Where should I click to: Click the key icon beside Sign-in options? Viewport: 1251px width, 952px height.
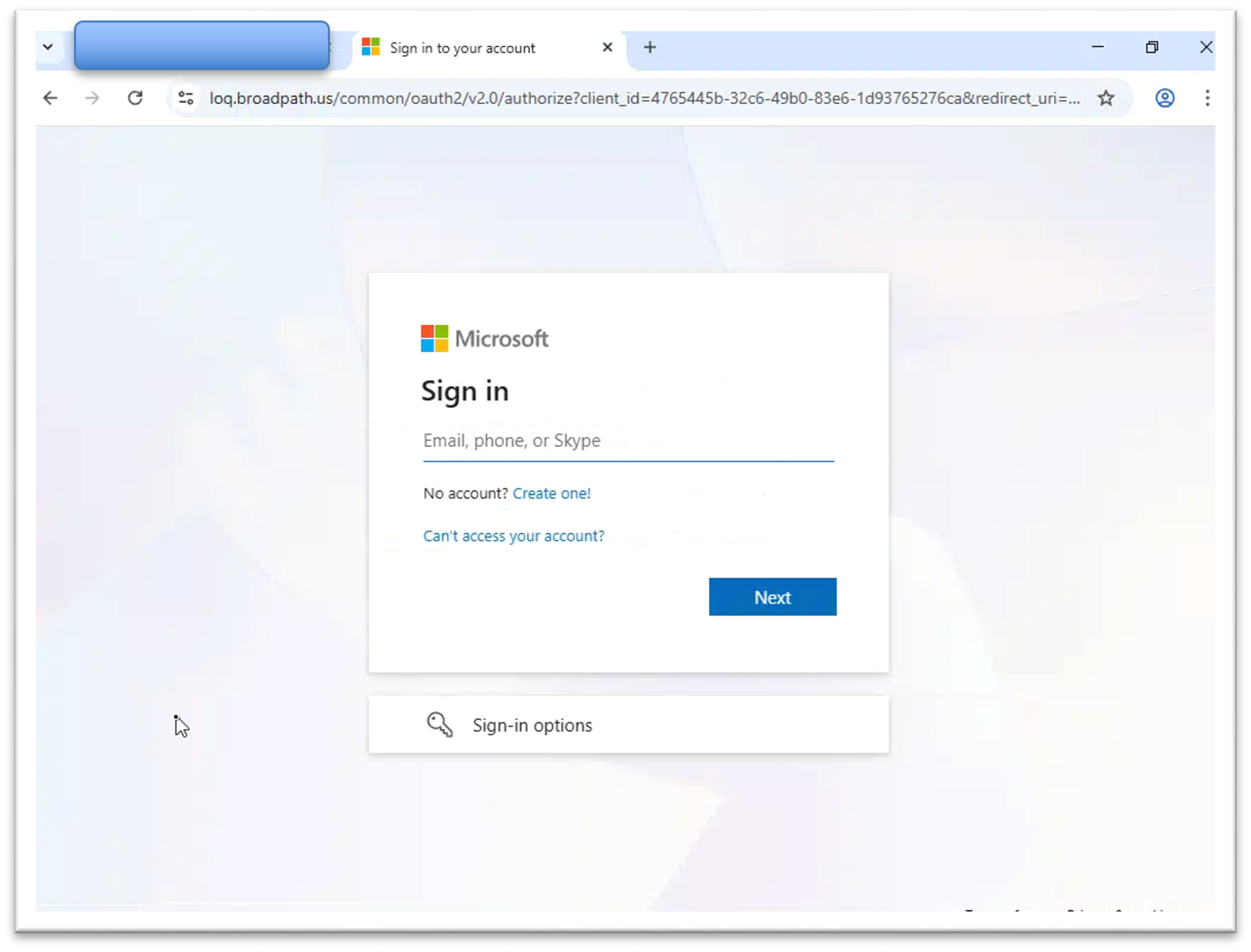pos(440,725)
